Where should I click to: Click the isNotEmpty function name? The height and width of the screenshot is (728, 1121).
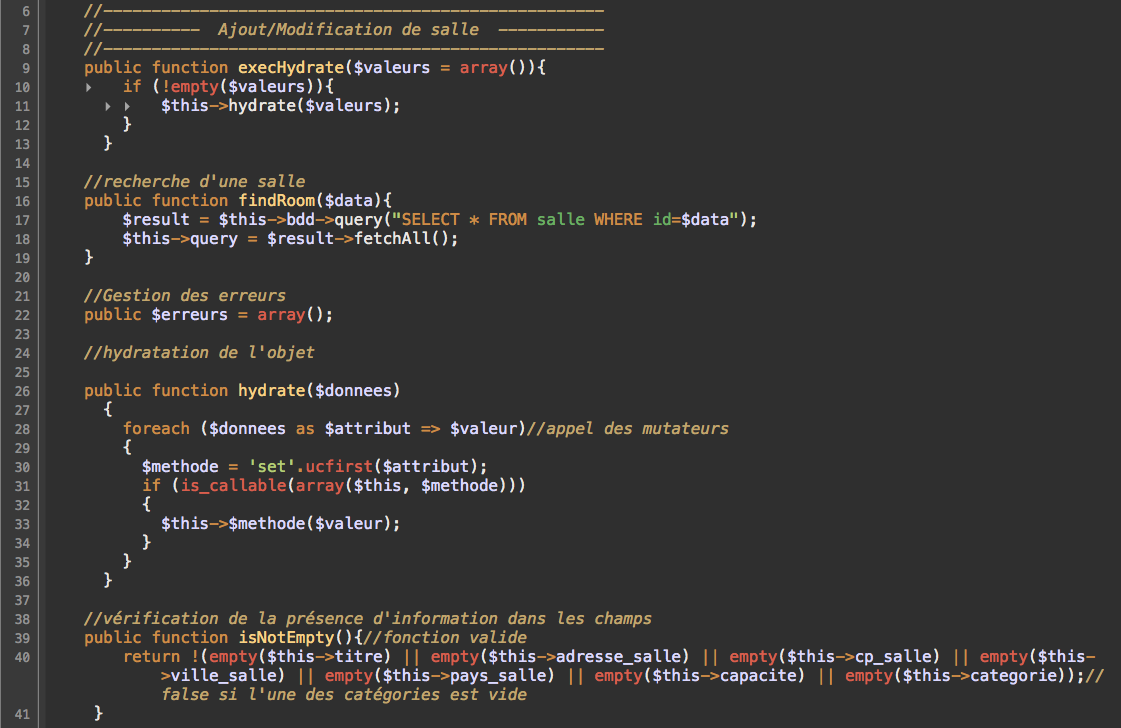pyautogui.click(x=286, y=638)
